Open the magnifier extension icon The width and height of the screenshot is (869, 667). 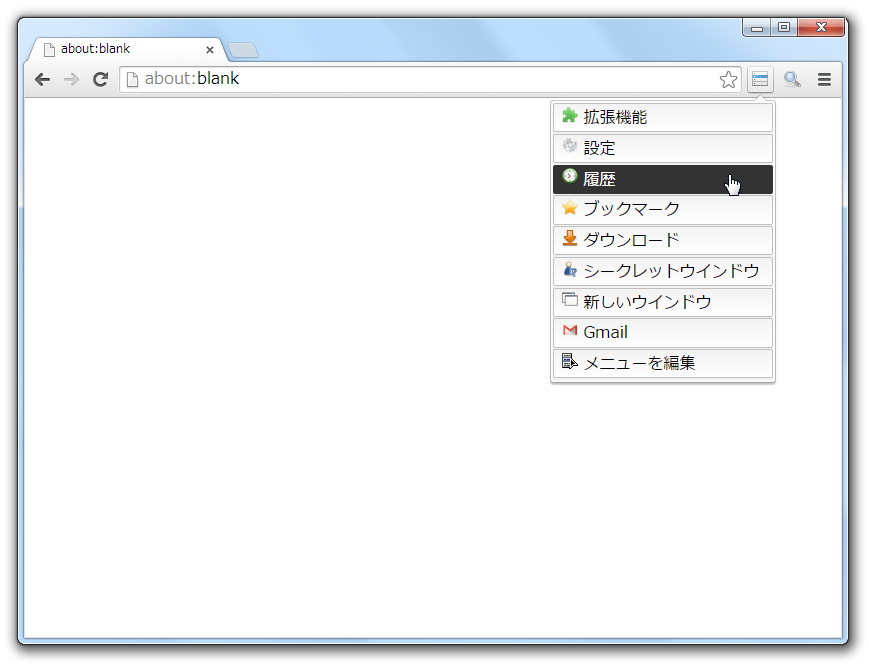792,79
